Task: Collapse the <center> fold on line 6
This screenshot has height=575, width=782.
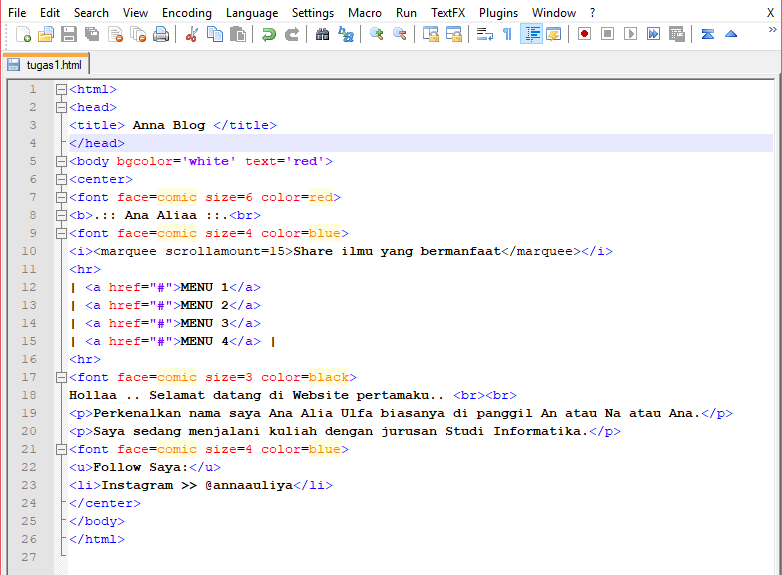Action: pos(61,179)
